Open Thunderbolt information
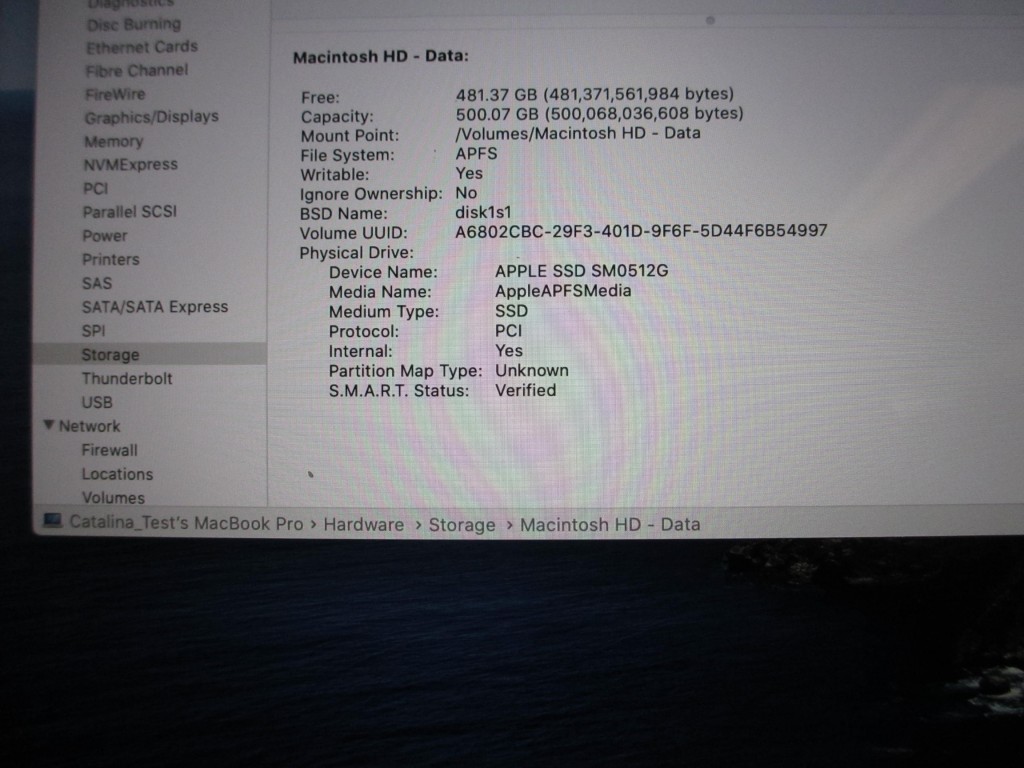 (x=127, y=379)
